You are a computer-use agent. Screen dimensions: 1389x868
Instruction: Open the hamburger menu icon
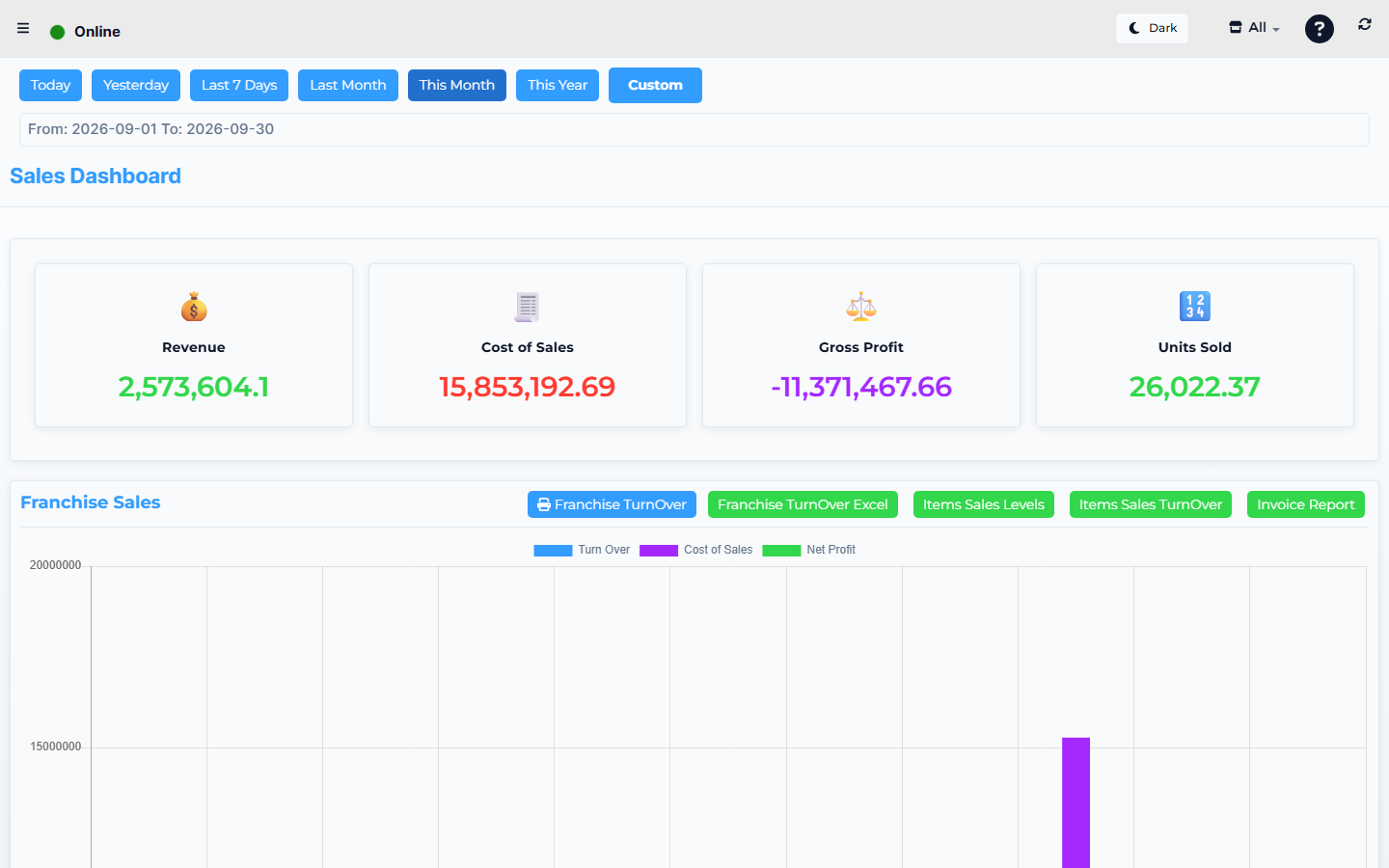point(23,28)
